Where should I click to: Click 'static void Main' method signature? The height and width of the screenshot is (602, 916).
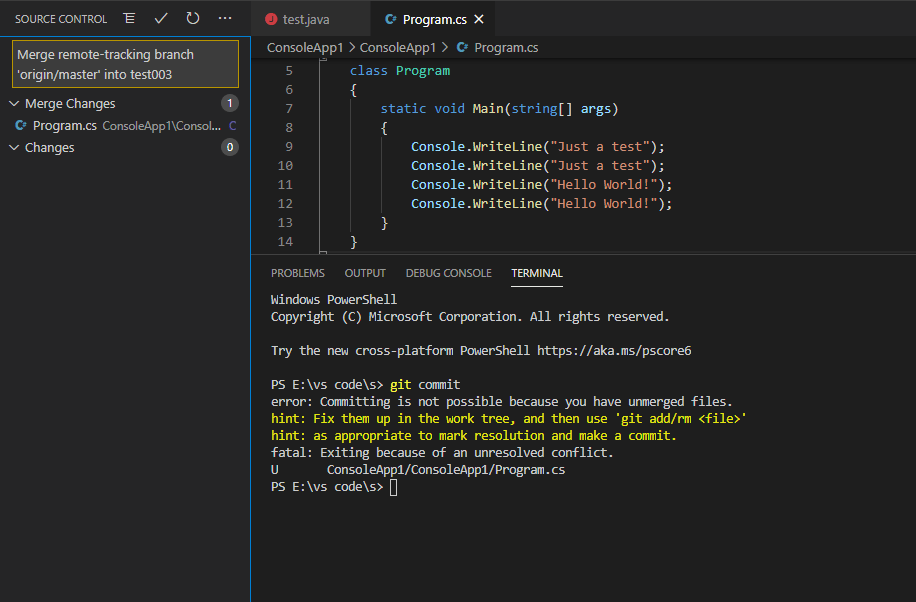(x=499, y=109)
